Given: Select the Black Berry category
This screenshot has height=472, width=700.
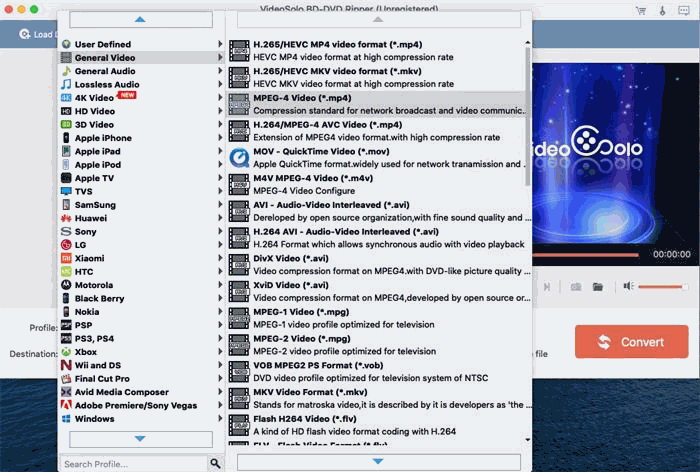Looking at the screenshot, I should click(142, 298).
